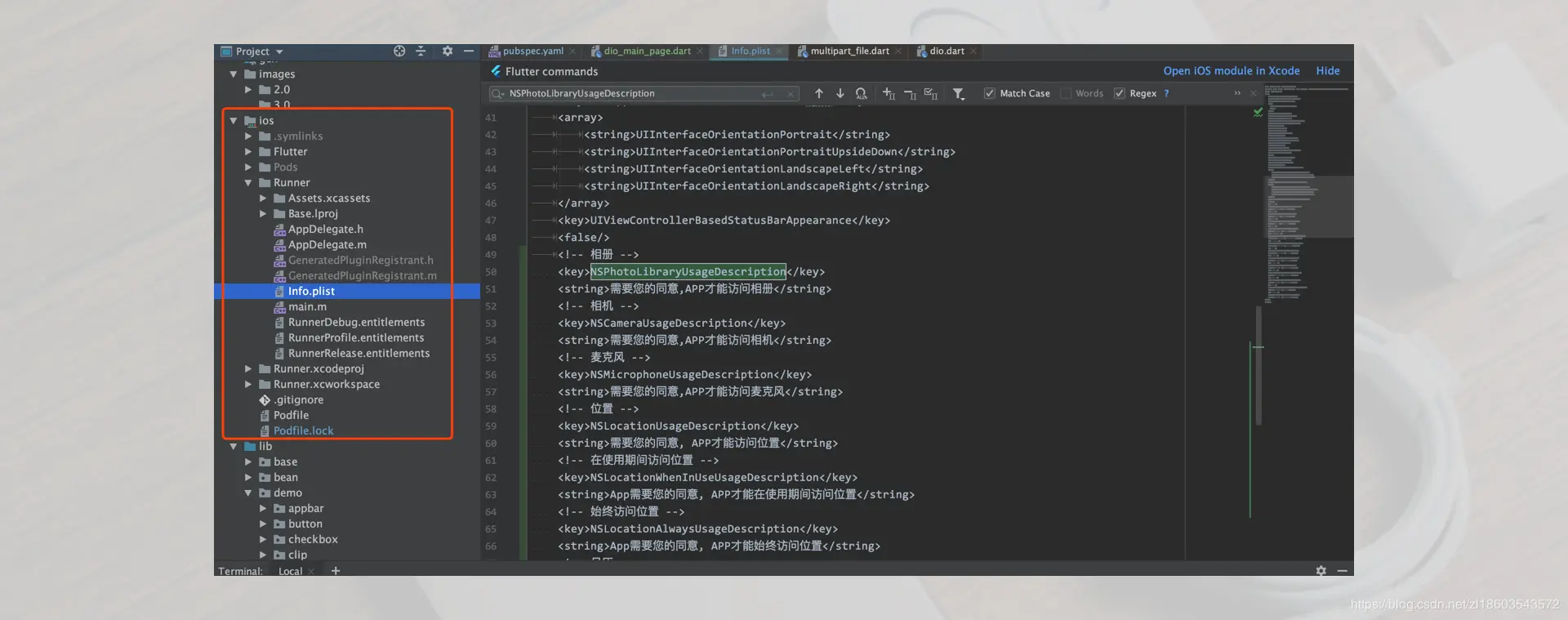Image resolution: width=1568 pixels, height=620 pixels.
Task: Unselect occurrence icon in find bar
Action: [x=910, y=94]
